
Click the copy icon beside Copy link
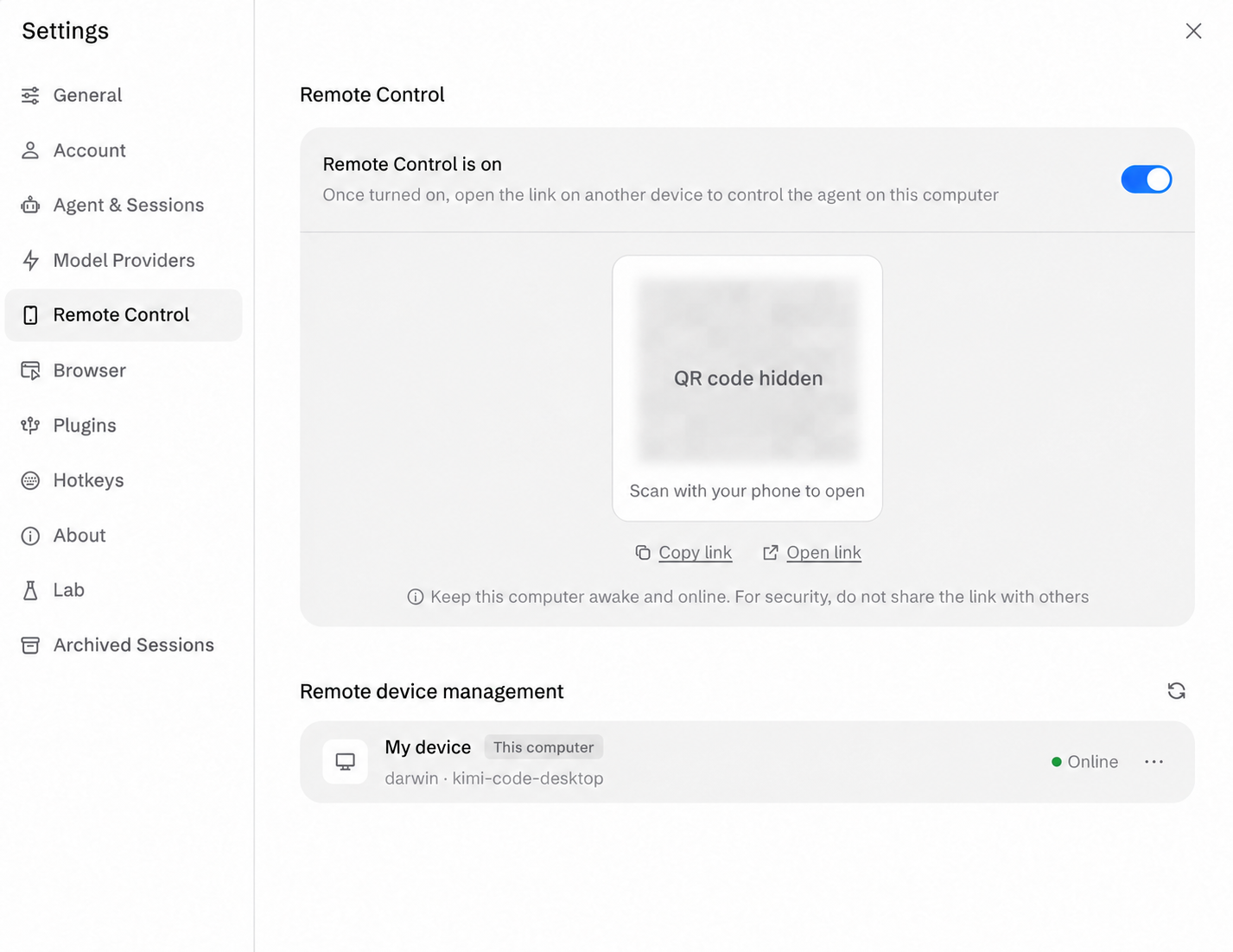[x=643, y=553]
